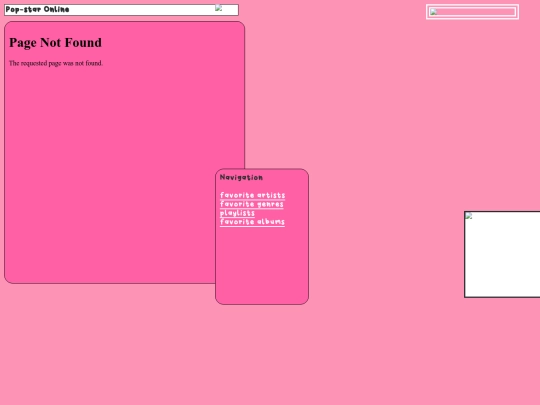This screenshot has height=405, width=540.
Task: Click the 'requested page was not found' text
Action: (56, 63)
